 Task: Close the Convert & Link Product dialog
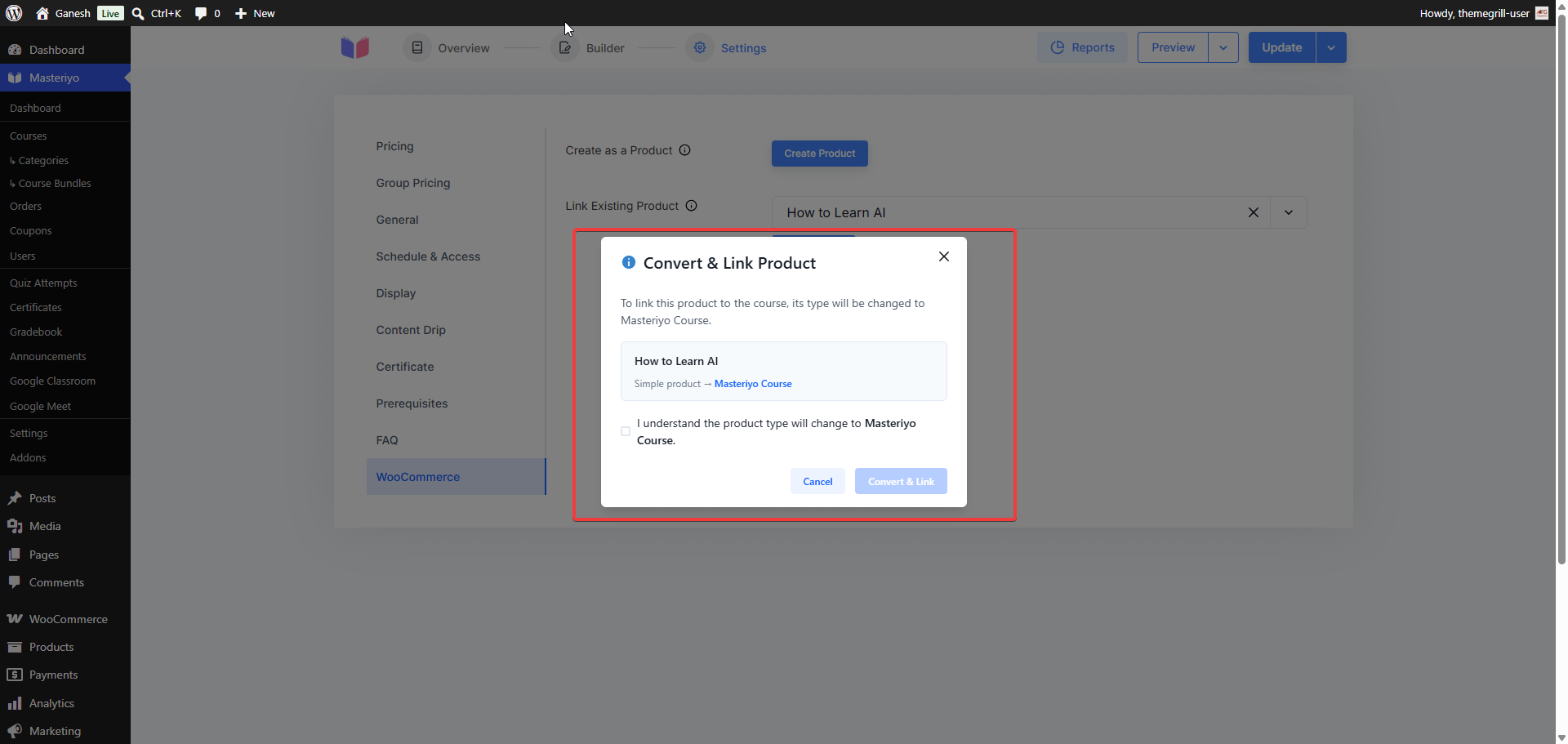point(944,256)
